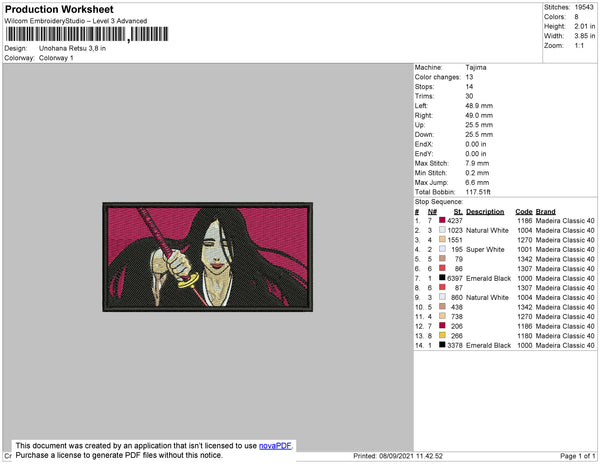Pick swatch in stop row 5 (79 stitches)
The width and height of the screenshot is (600, 464).
(x=442, y=258)
